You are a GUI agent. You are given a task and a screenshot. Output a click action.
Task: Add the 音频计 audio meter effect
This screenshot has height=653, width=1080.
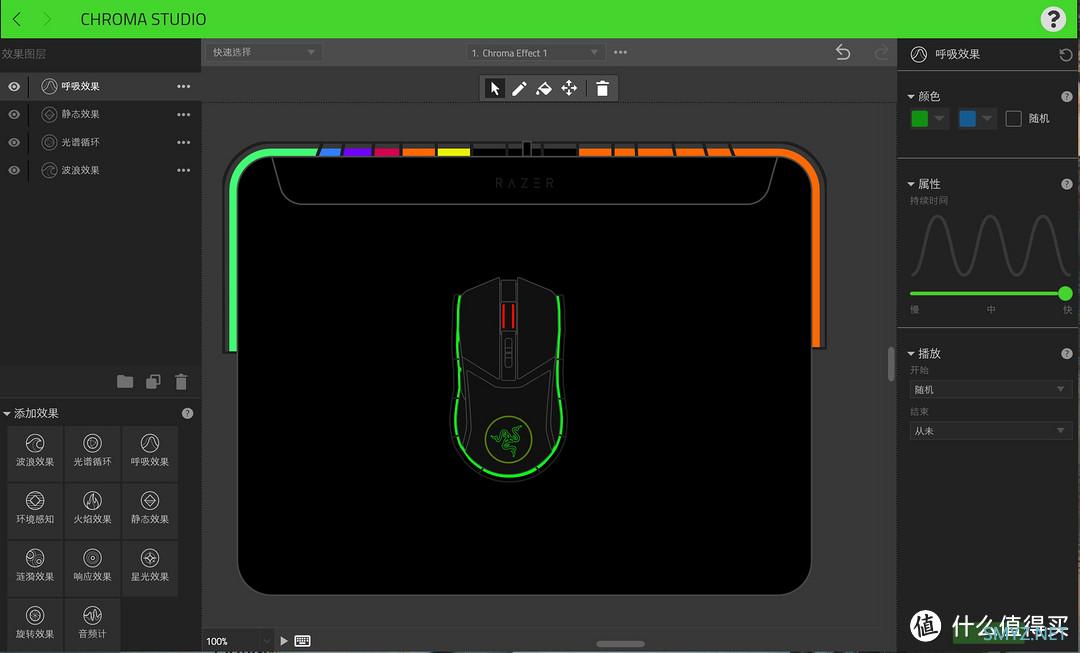[92, 623]
